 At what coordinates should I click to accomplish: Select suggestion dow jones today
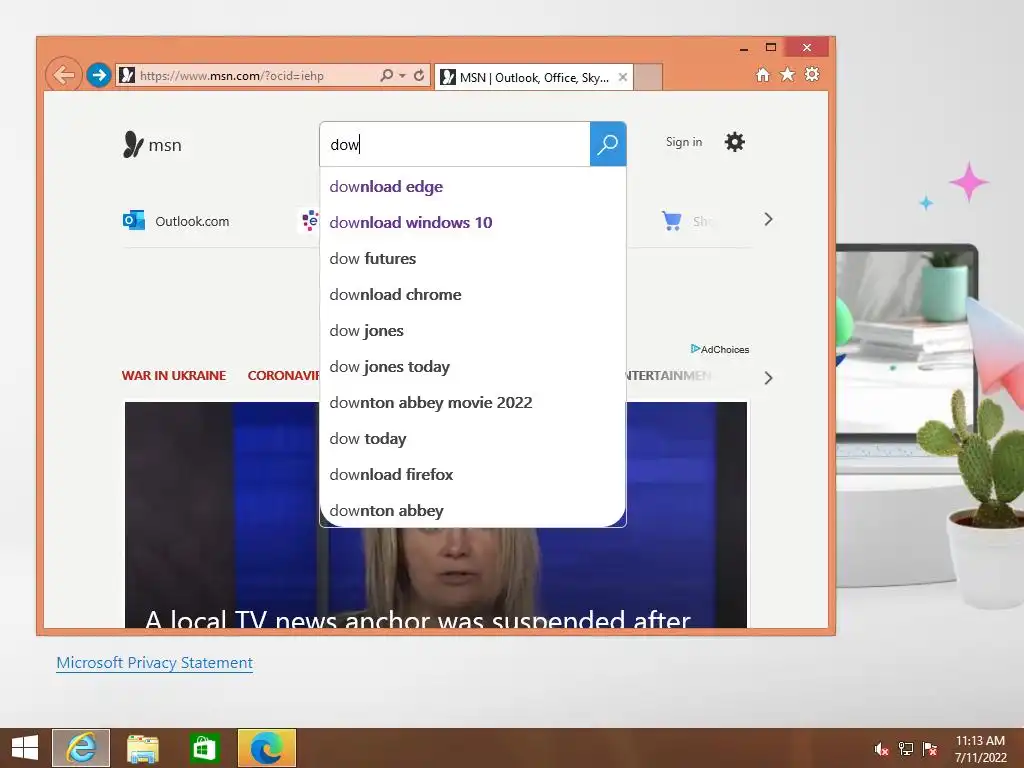pyautogui.click(x=472, y=366)
